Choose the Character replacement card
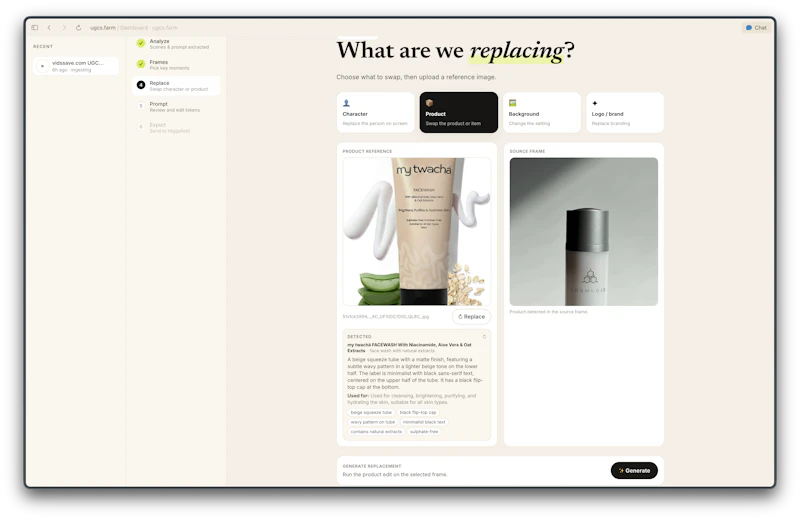Image resolution: width=800 pixels, height=520 pixels. [376, 112]
